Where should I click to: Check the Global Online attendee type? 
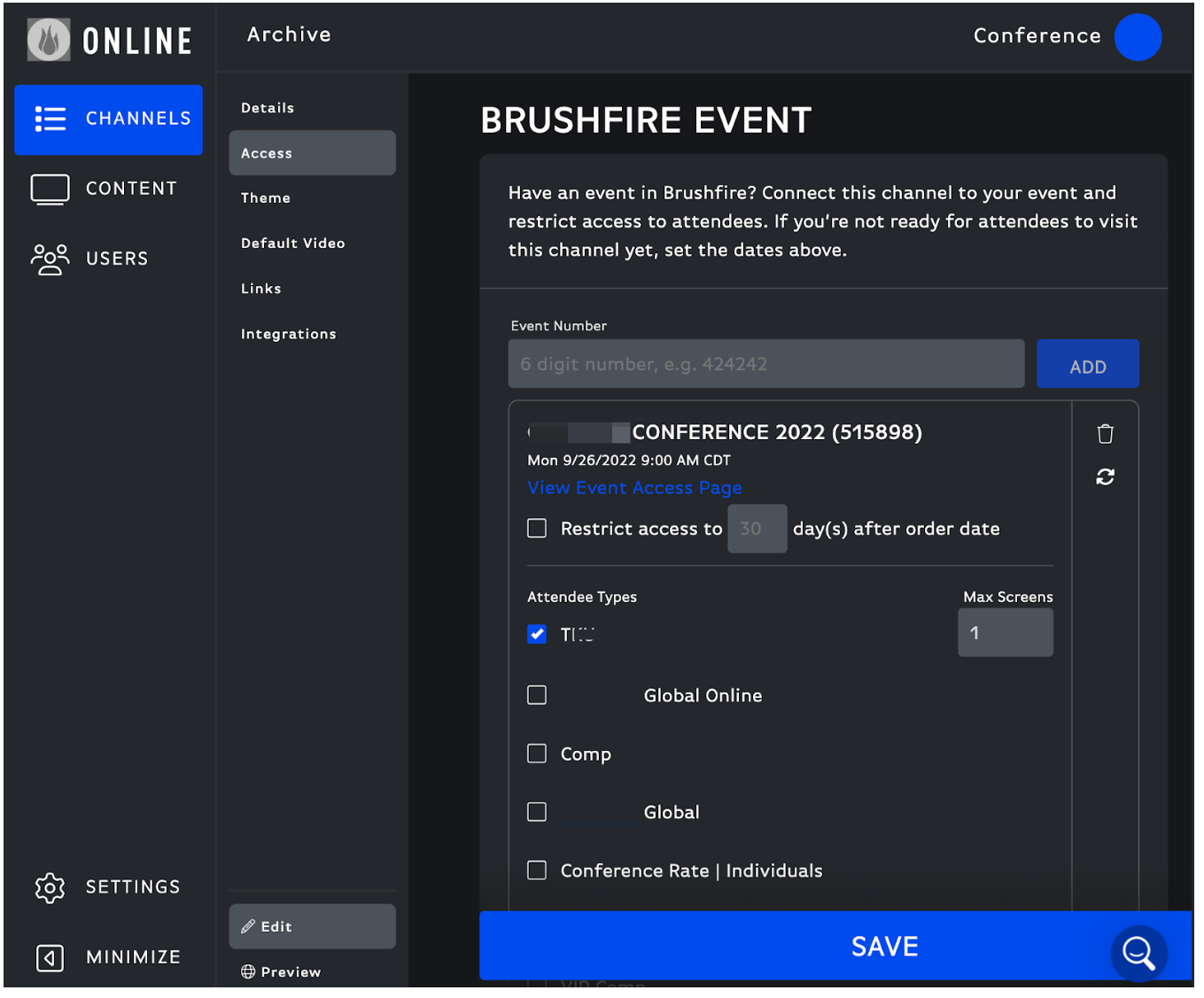(537, 695)
